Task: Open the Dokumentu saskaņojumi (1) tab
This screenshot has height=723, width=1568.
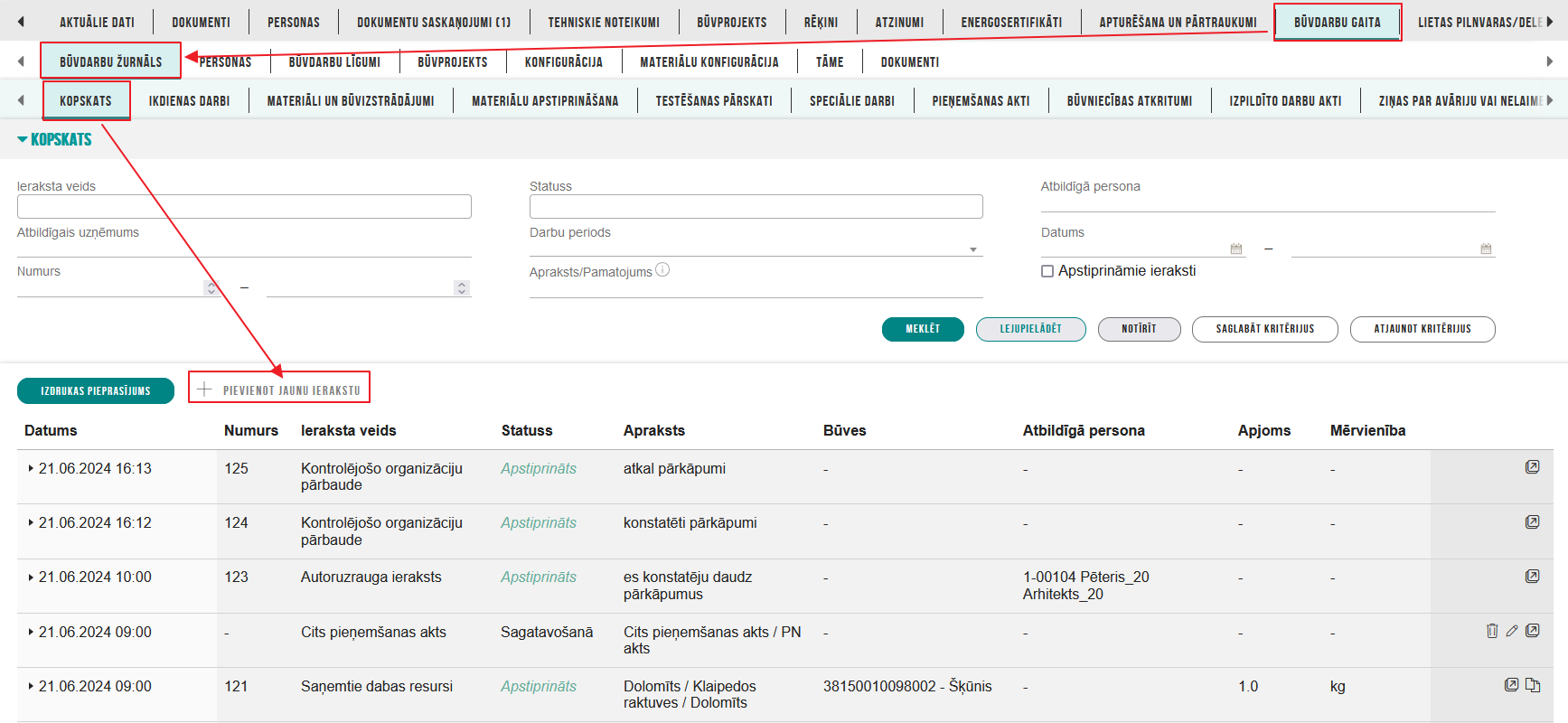Action: 434,22
